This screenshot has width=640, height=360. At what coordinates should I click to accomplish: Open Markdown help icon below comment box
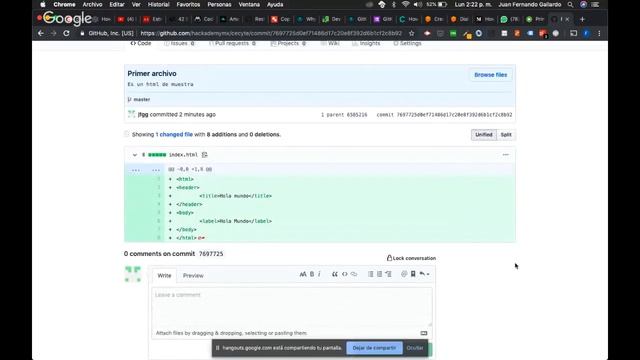click(x=424, y=333)
